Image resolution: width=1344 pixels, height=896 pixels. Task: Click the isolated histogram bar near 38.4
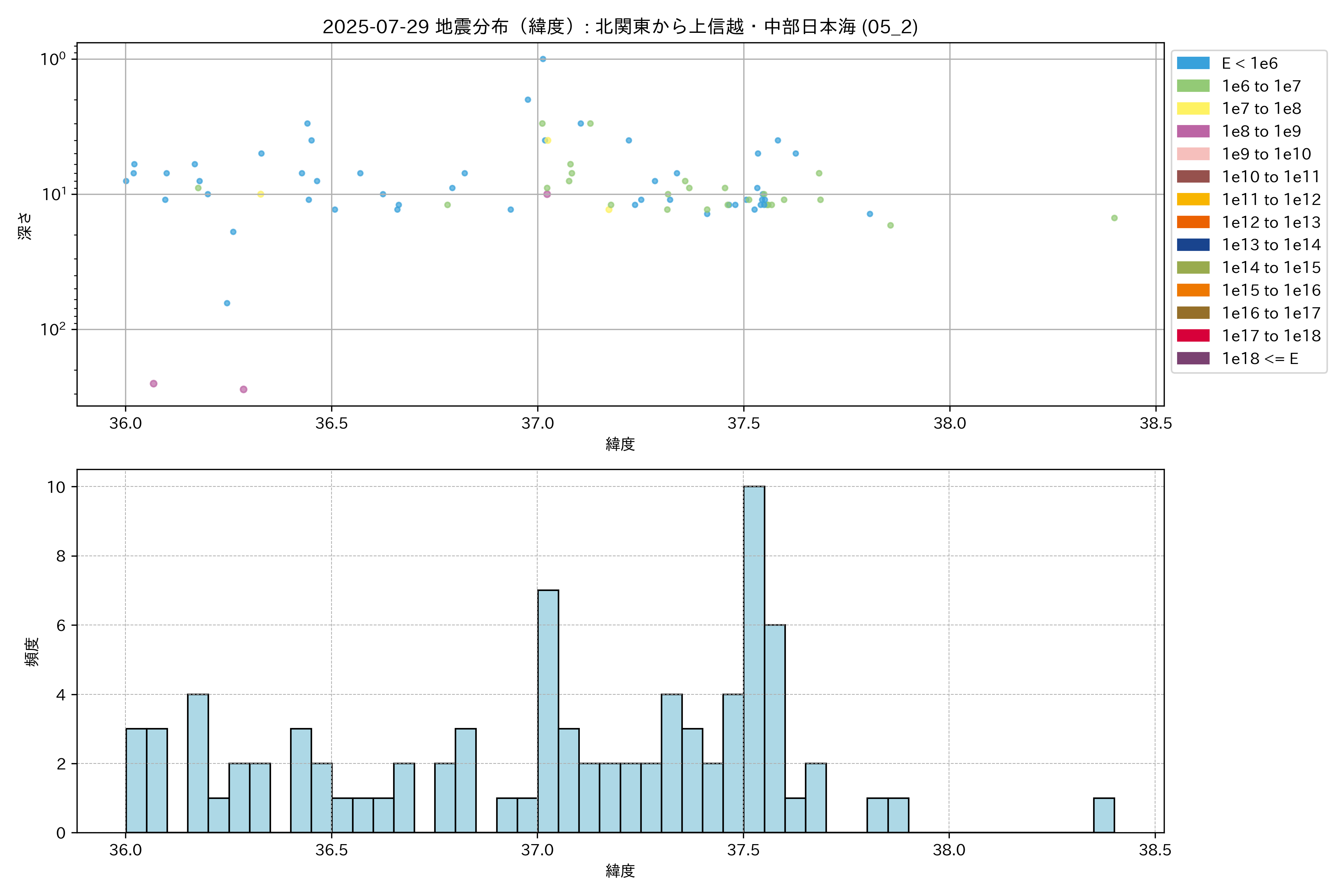(1104, 815)
